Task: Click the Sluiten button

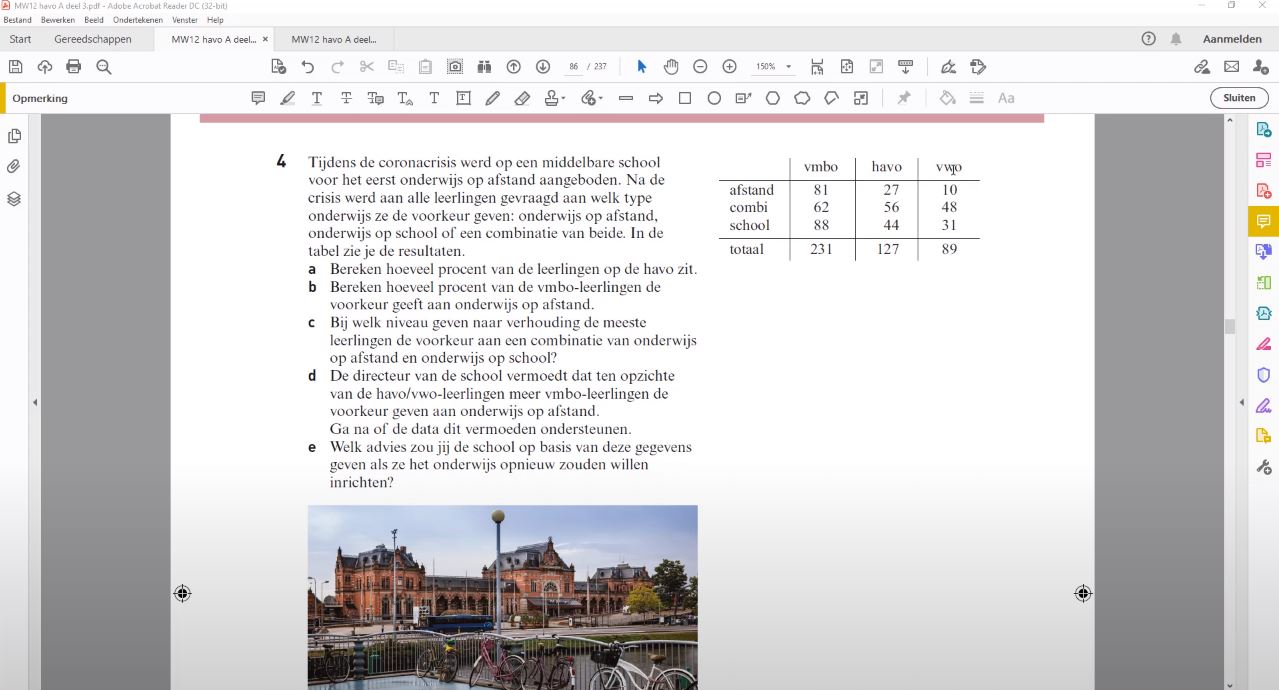Action: tap(1239, 98)
